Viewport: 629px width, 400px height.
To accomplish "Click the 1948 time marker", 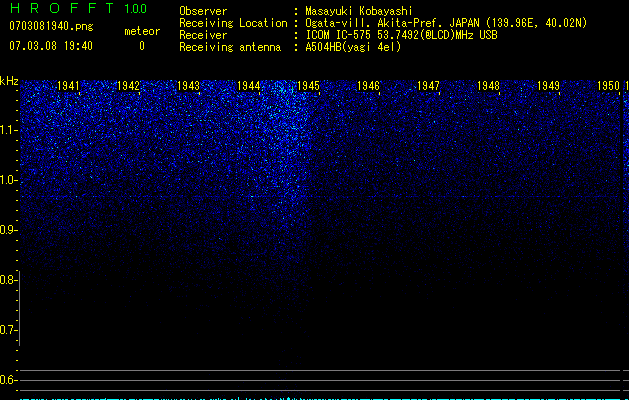I will tap(489, 86).
